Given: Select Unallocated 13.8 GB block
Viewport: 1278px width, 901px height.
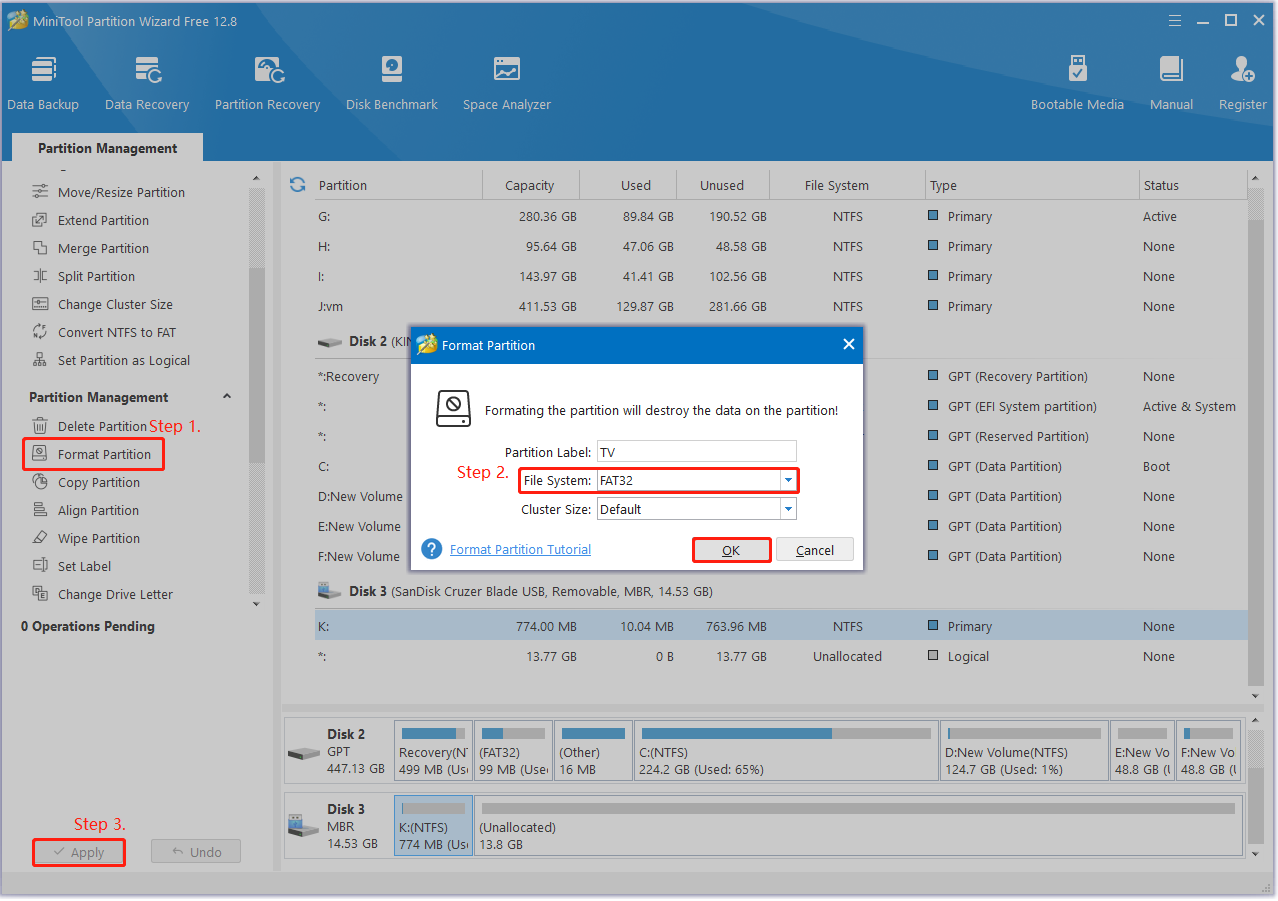Looking at the screenshot, I should (858, 826).
